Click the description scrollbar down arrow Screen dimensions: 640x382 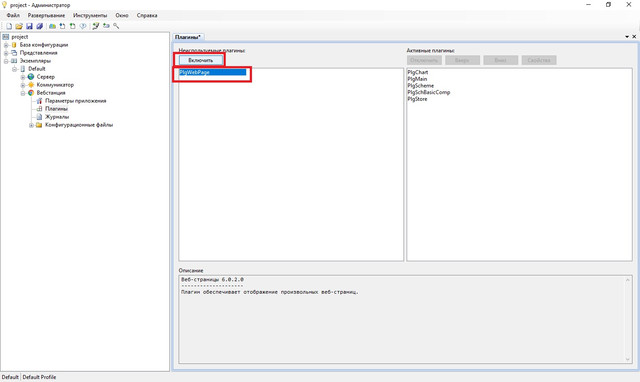(628, 359)
